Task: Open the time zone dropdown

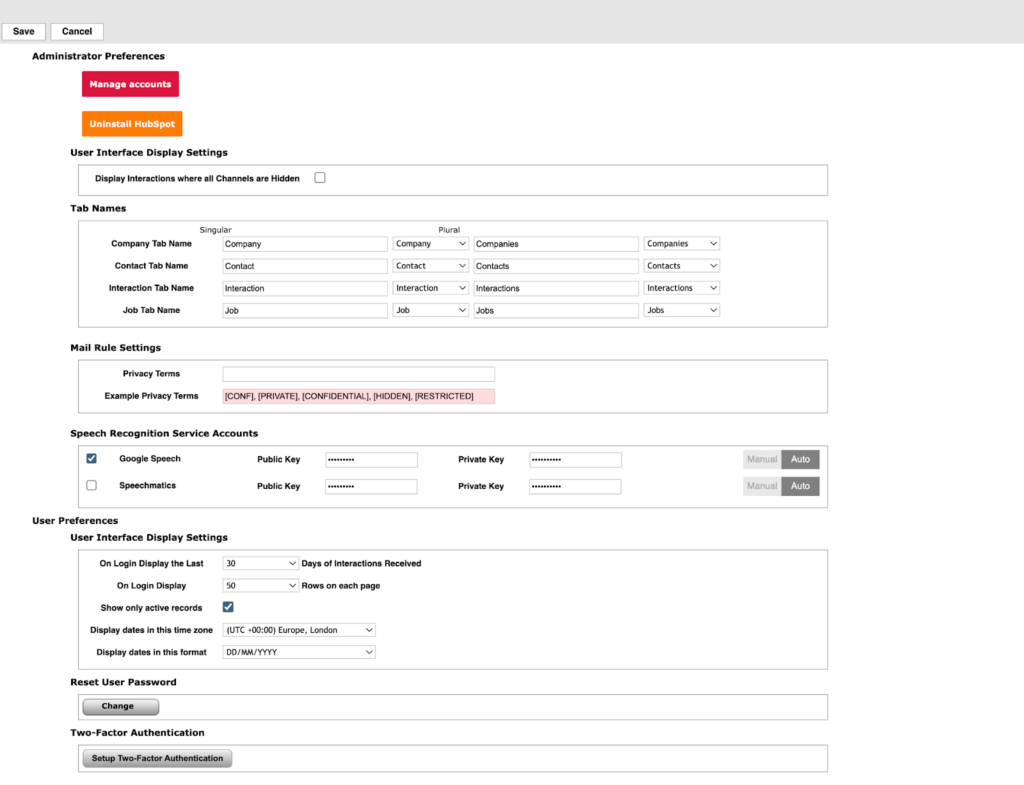Action: (299, 630)
